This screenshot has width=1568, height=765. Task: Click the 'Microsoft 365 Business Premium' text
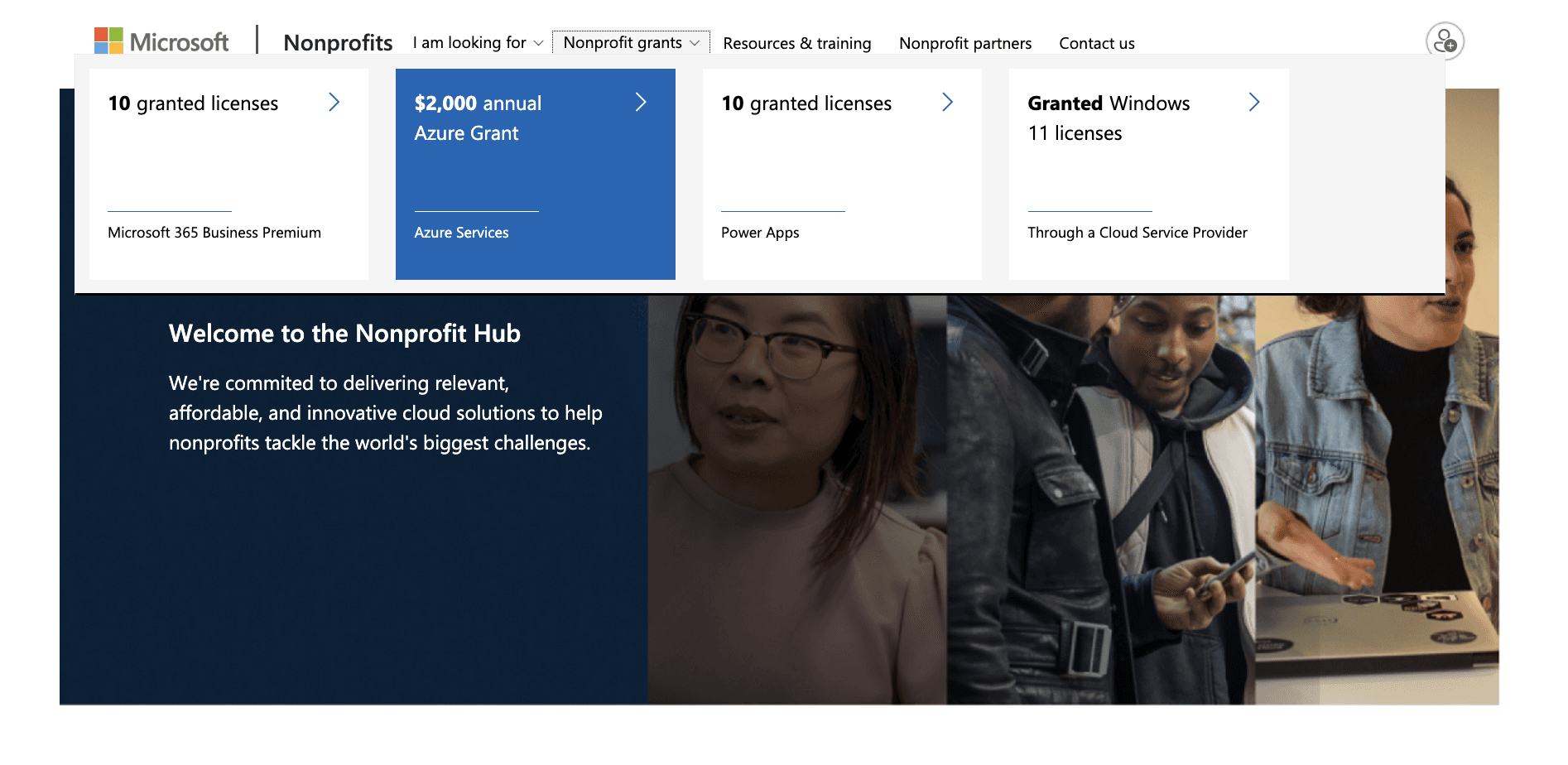click(214, 233)
